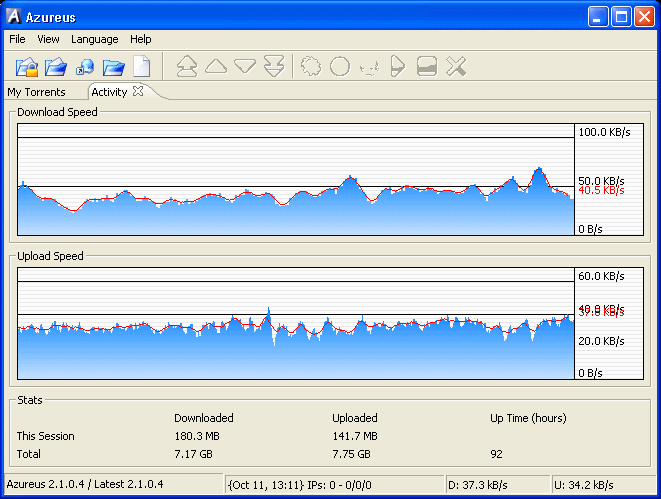Click the total downloaded value 7.17 GB
661x499 pixels.
[x=193, y=454]
